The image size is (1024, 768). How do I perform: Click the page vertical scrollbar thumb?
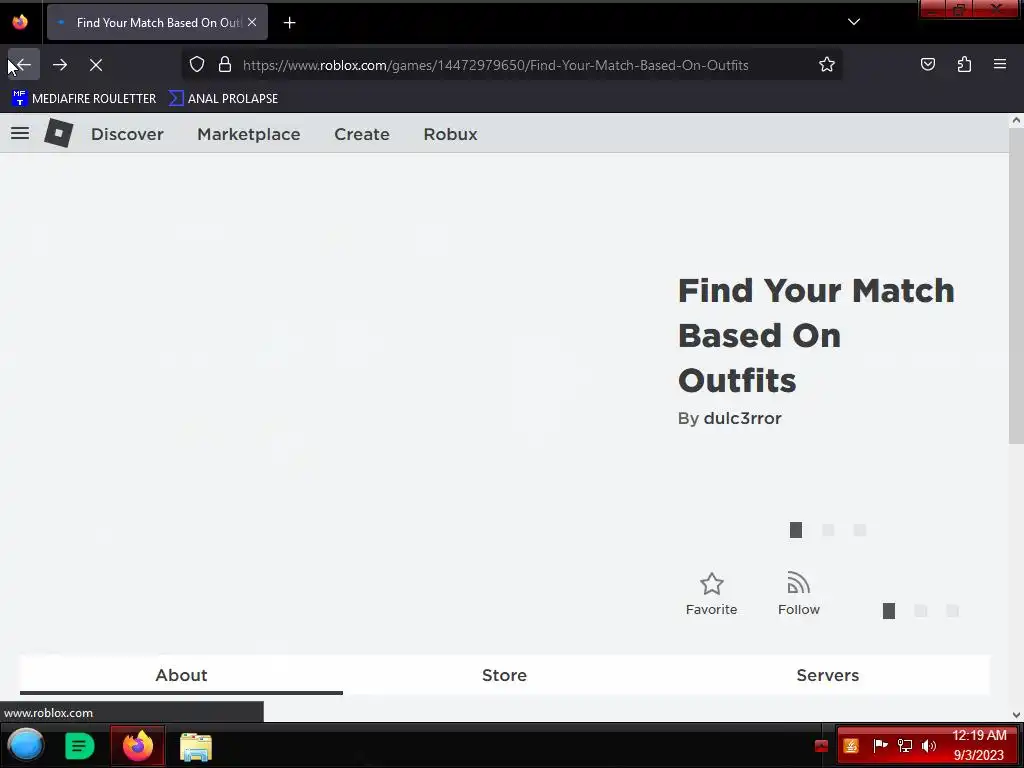point(1016,287)
